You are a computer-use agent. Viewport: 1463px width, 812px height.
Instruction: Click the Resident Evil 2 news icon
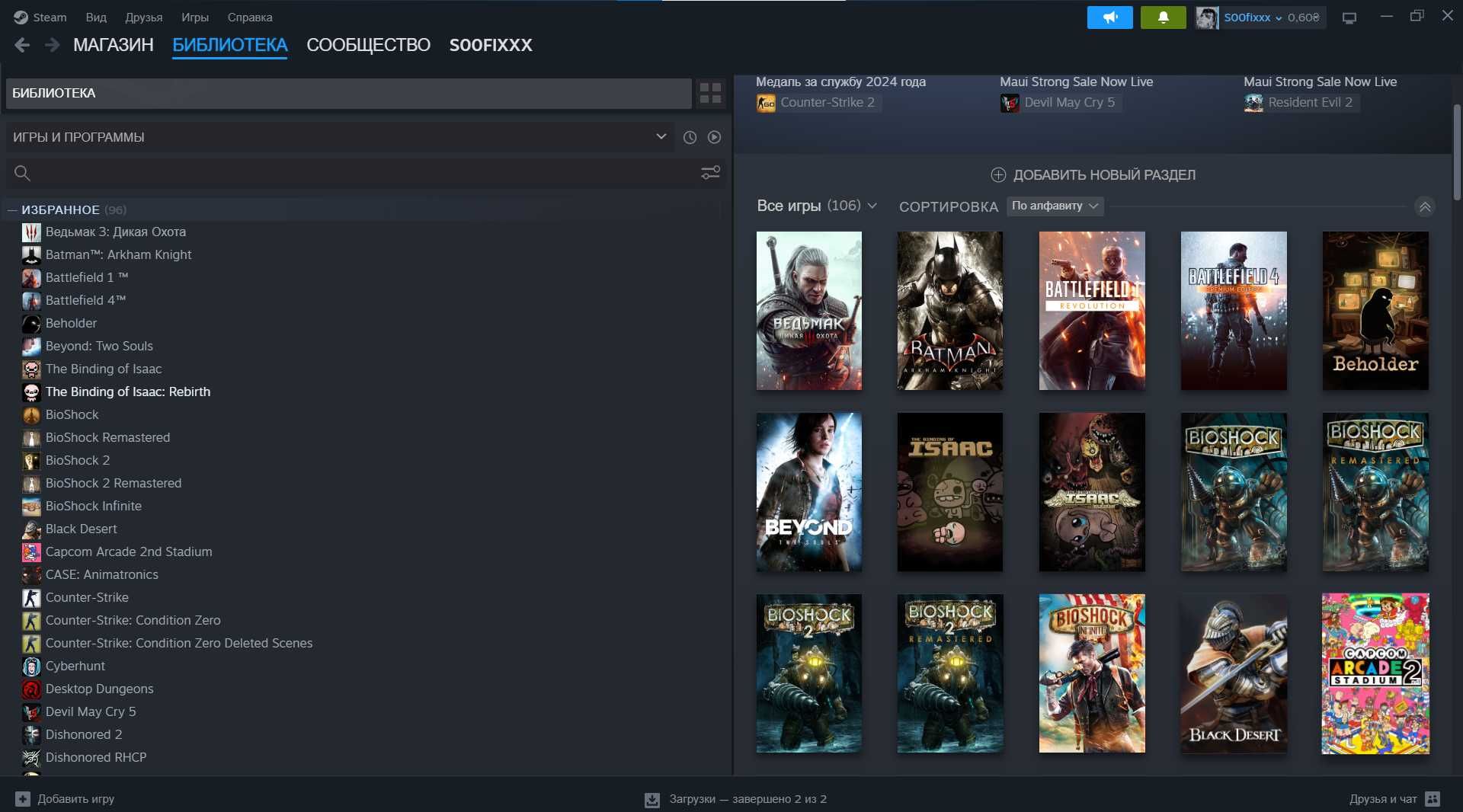point(1253,103)
